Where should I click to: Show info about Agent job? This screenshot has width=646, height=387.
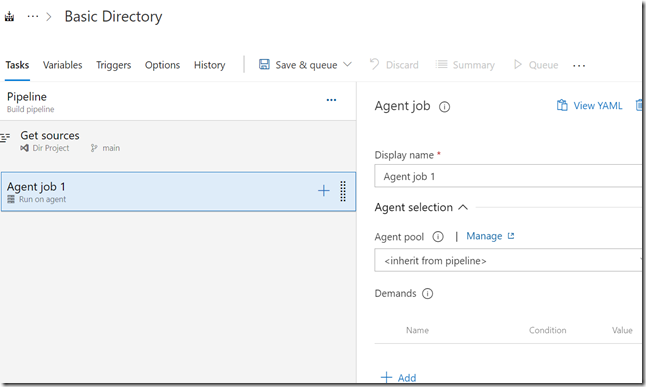click(445, 107)
